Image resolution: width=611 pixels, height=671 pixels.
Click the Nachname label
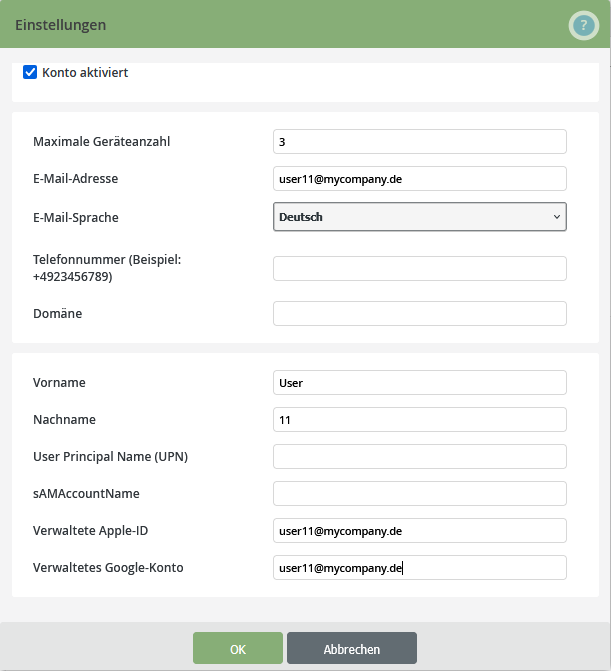pyautogui.click(x=65, y=420)
